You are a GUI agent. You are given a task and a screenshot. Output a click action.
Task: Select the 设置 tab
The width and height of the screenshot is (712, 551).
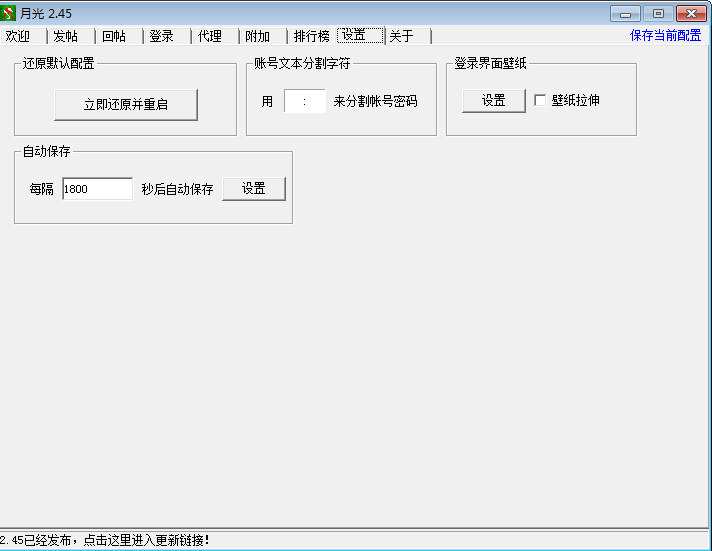click(x=360, y=36)
